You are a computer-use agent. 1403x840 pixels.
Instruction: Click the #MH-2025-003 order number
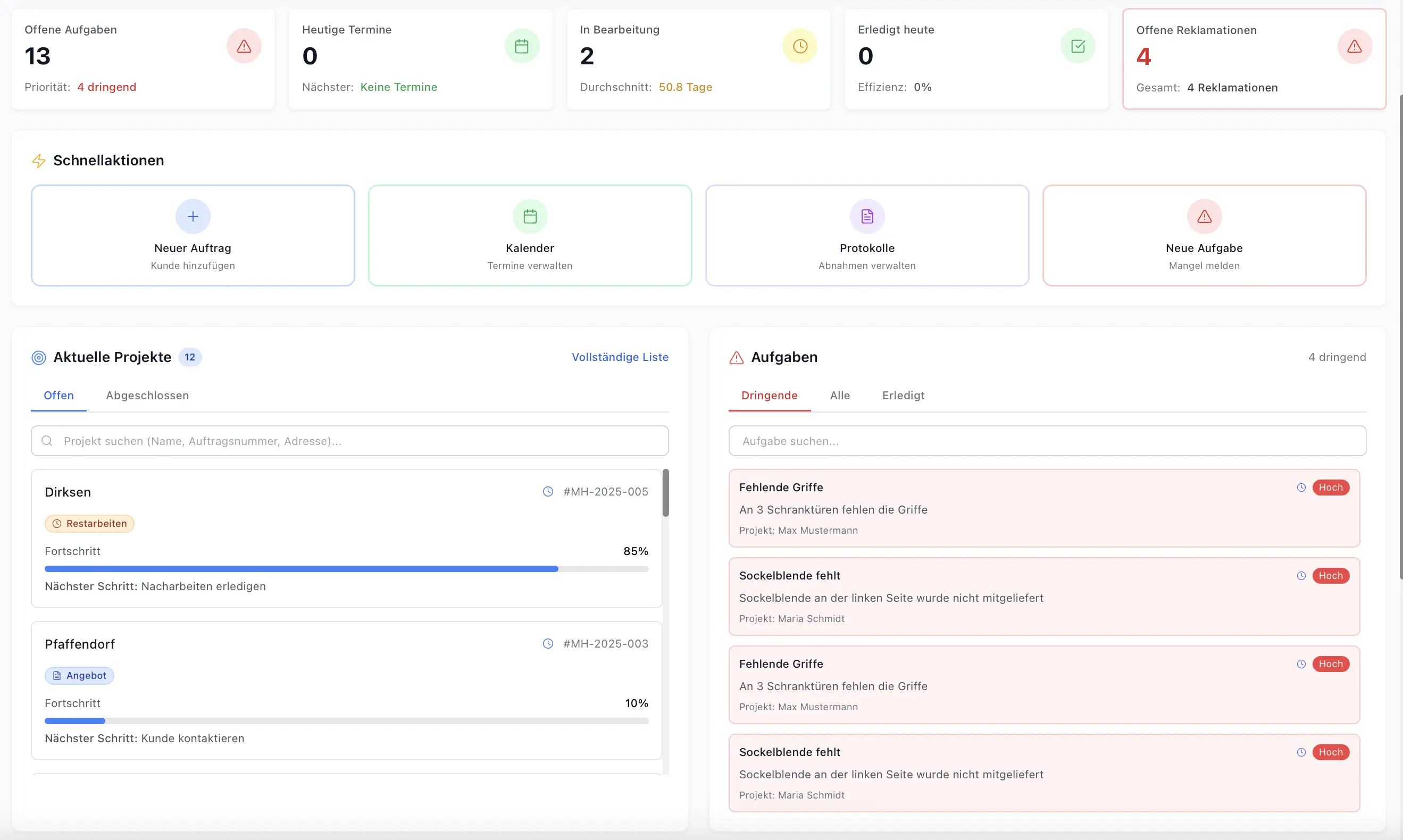[x=606, y=644]
